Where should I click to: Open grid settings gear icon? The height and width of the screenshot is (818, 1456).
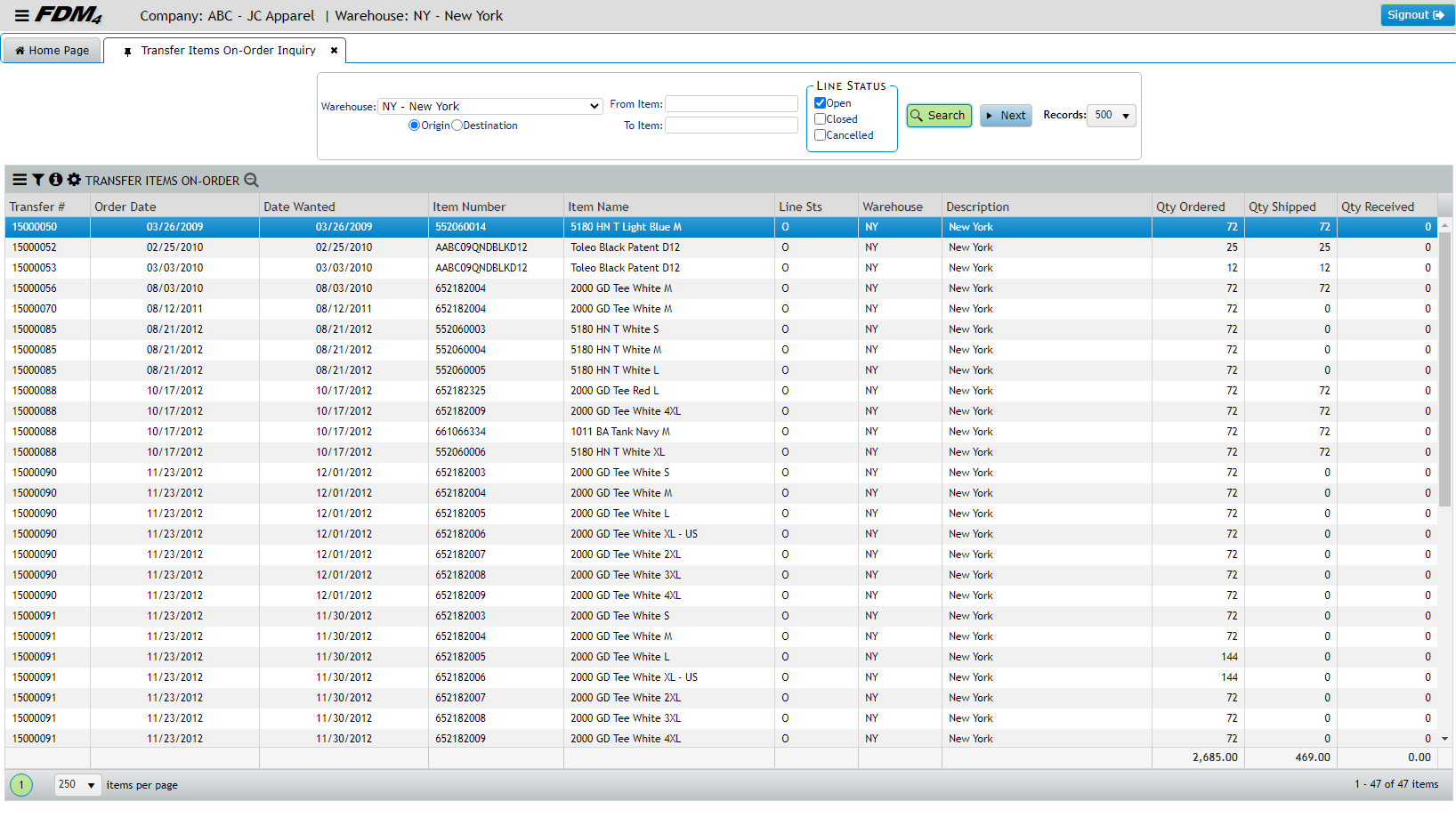[74, 180]
